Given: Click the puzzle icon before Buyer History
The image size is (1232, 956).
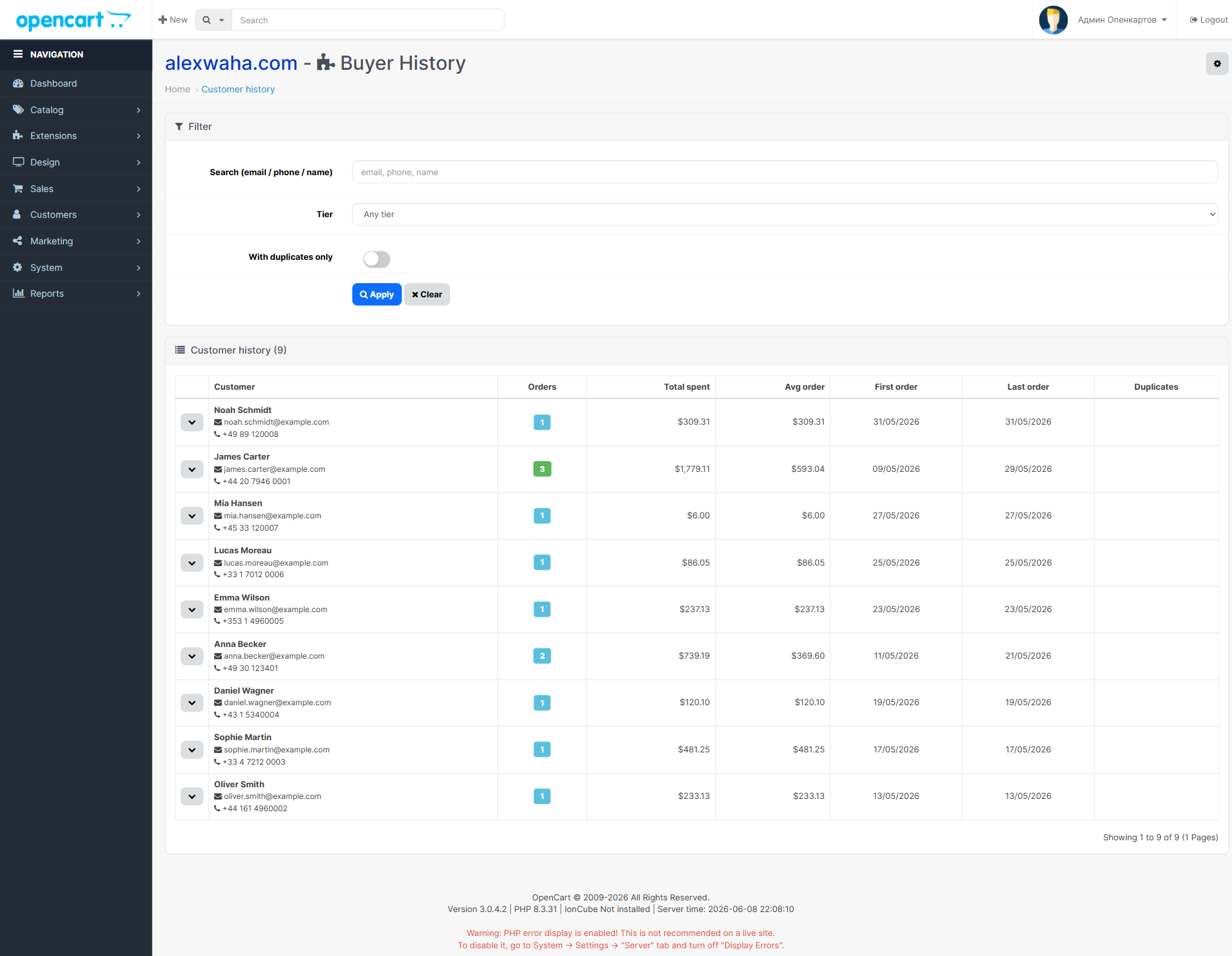Looking at the screenshot, I should point(325,63).
